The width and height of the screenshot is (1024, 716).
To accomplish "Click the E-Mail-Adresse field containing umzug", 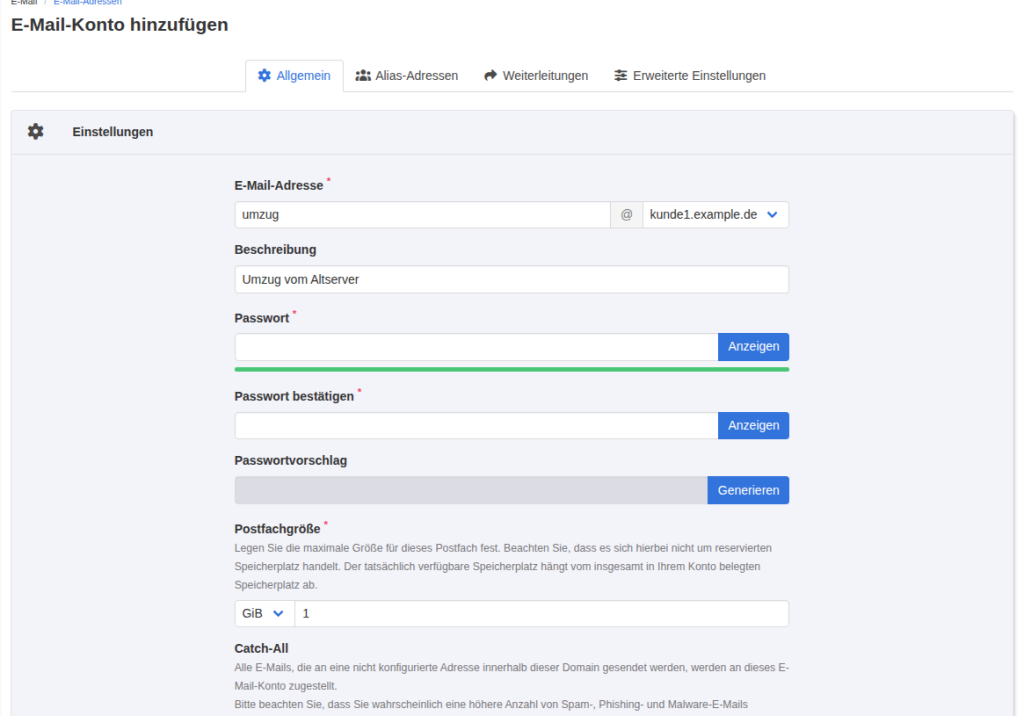I will 423,215.
